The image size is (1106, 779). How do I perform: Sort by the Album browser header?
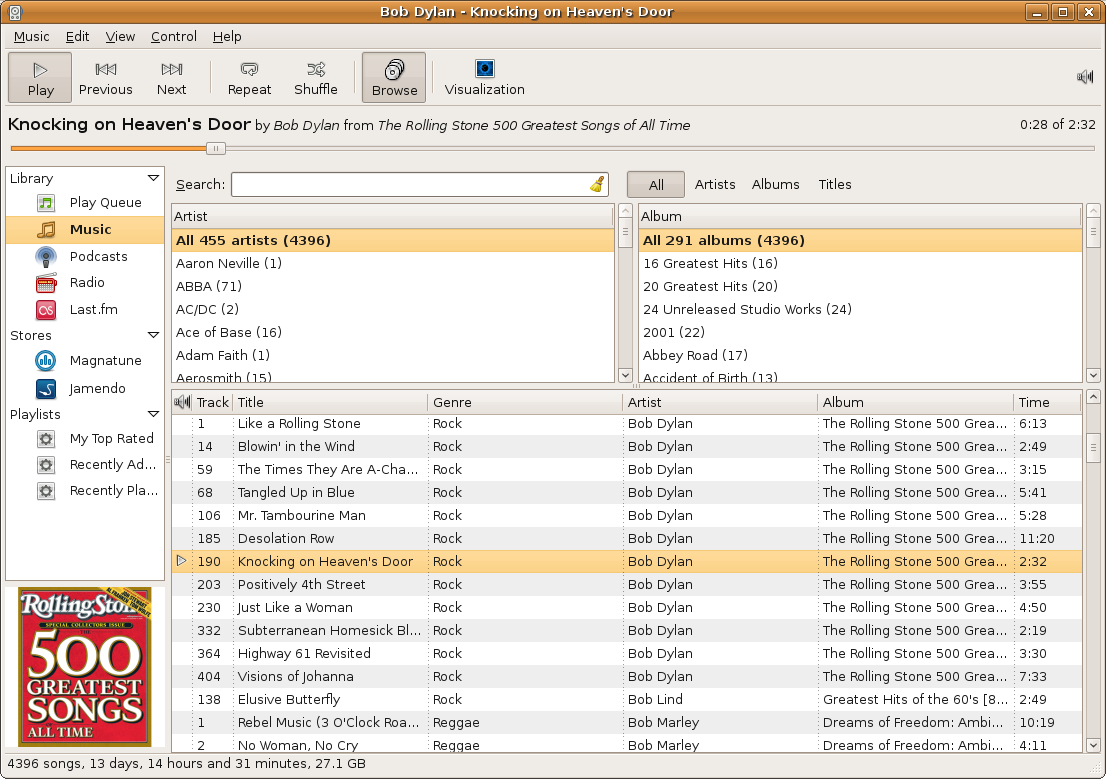click(x=860, y=217)
